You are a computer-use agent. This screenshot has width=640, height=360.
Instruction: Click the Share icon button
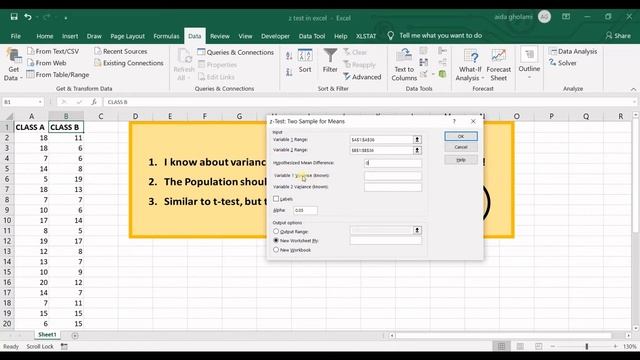[x=618, y=36]
